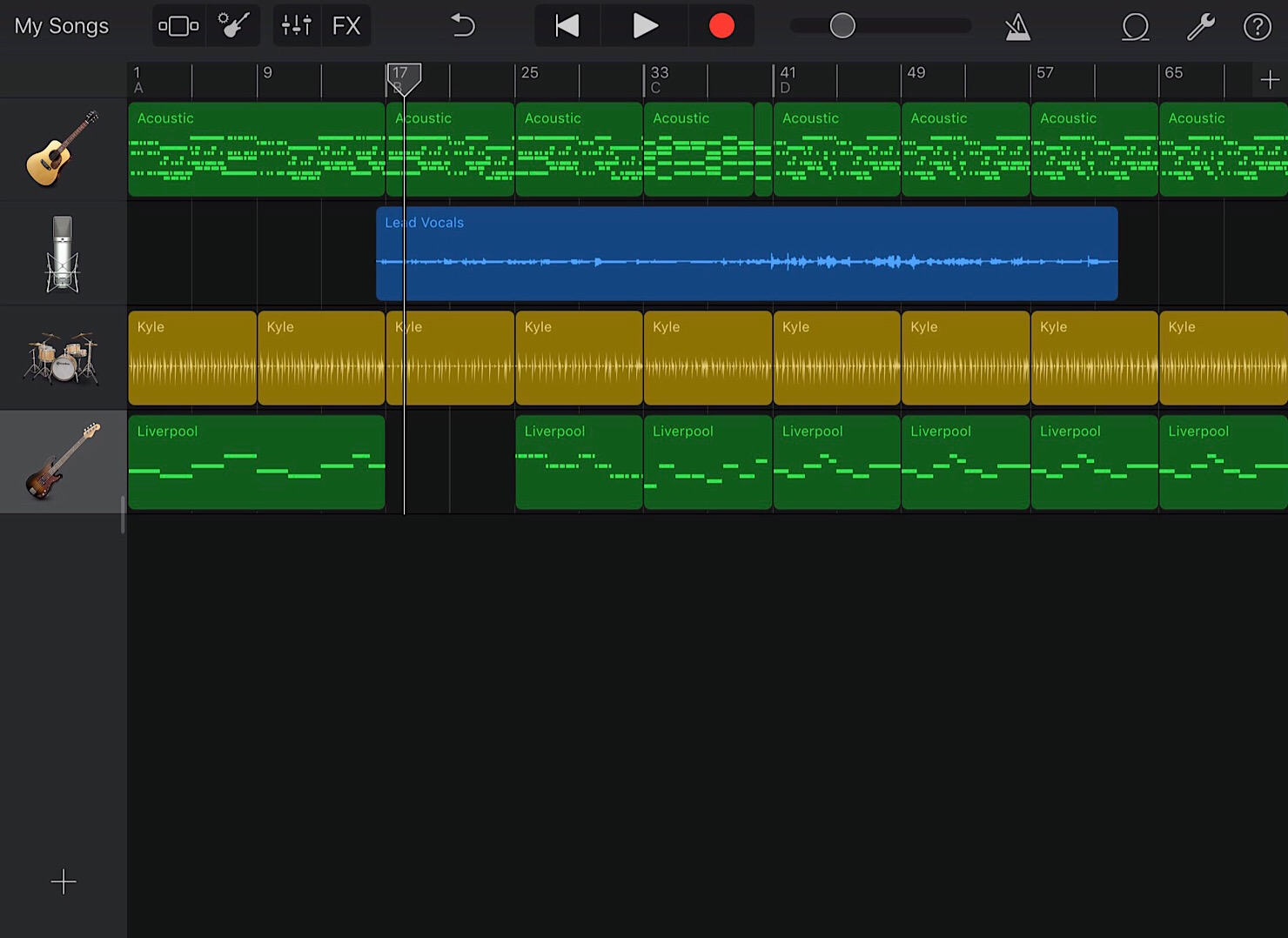
Task: Tap bar 9 on the ruler
Action: [x=267, y=73]
